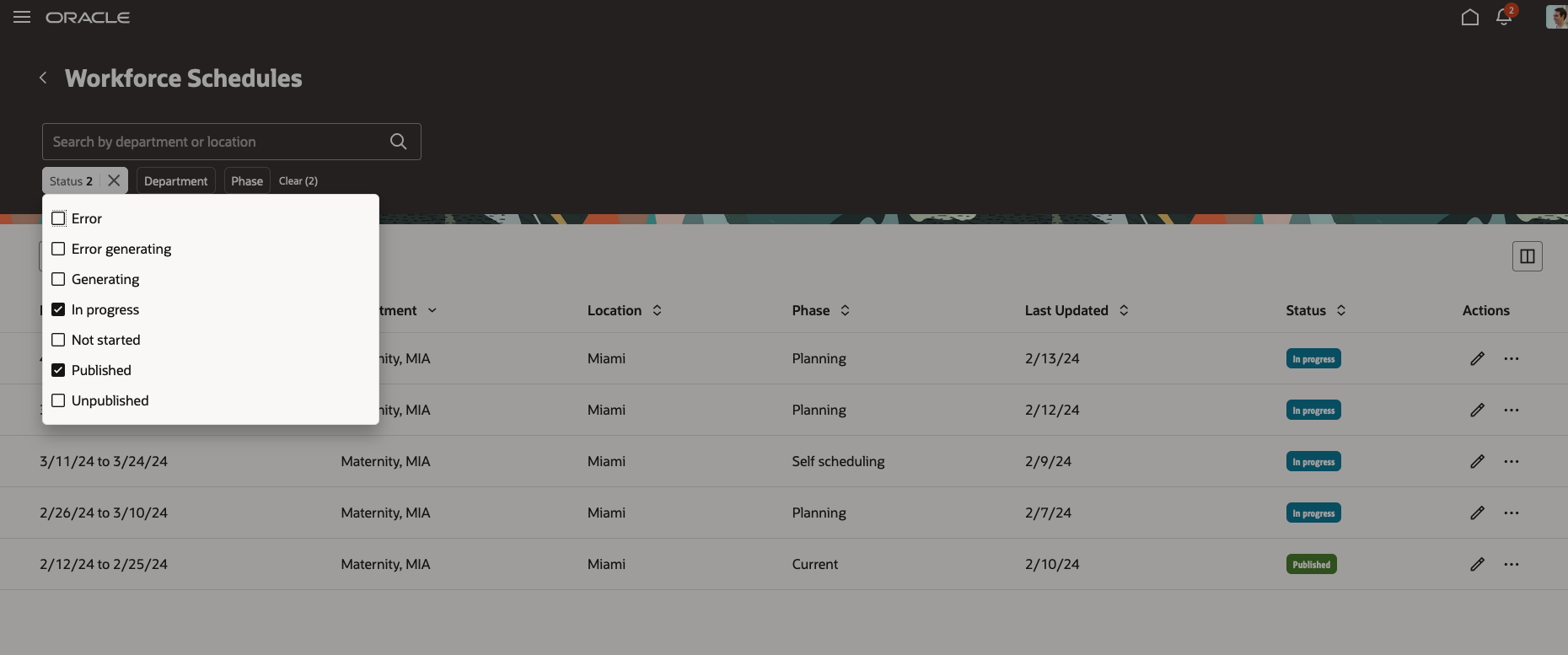Sort the table by Location
This screenshot has height=655, width=1568.
point(657,310)
